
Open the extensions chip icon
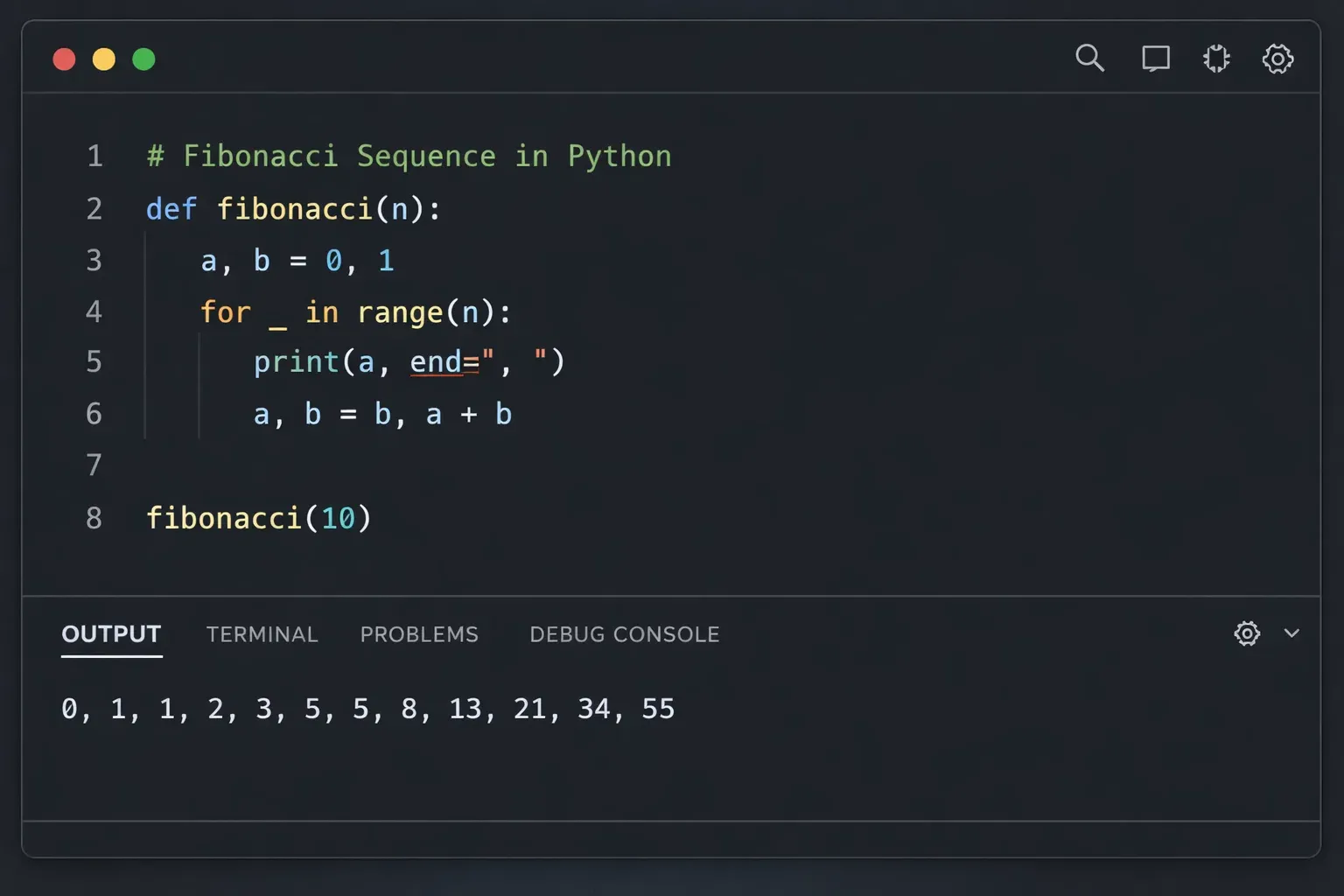1216,59
